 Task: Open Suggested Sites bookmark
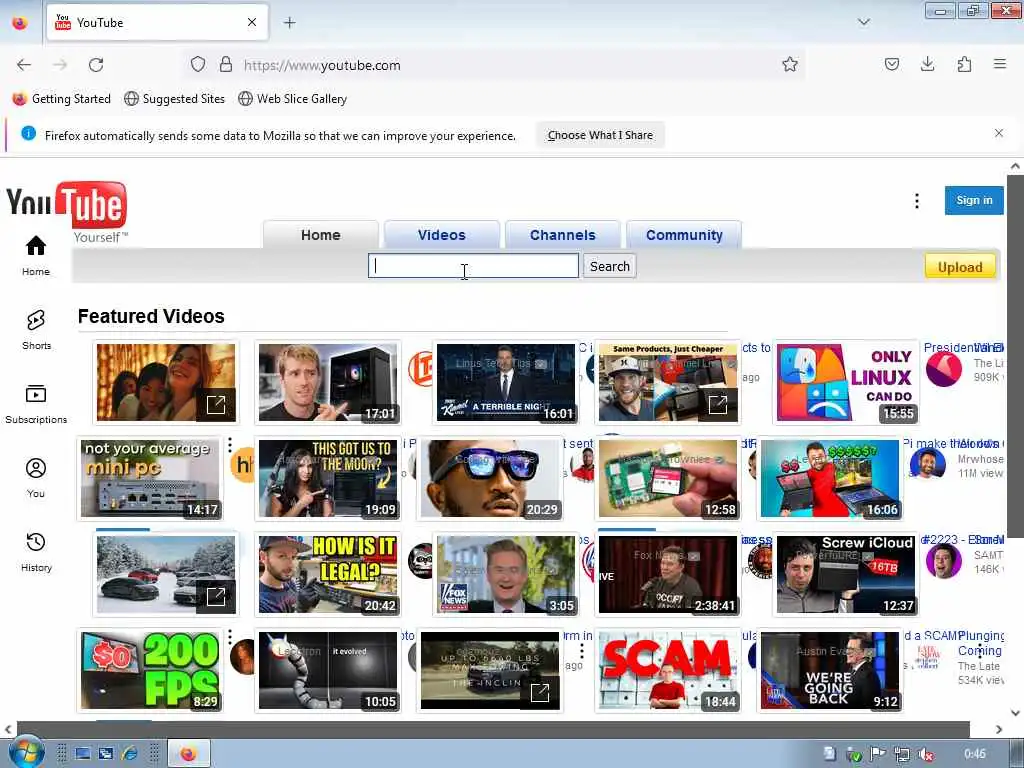pos(174,99)
